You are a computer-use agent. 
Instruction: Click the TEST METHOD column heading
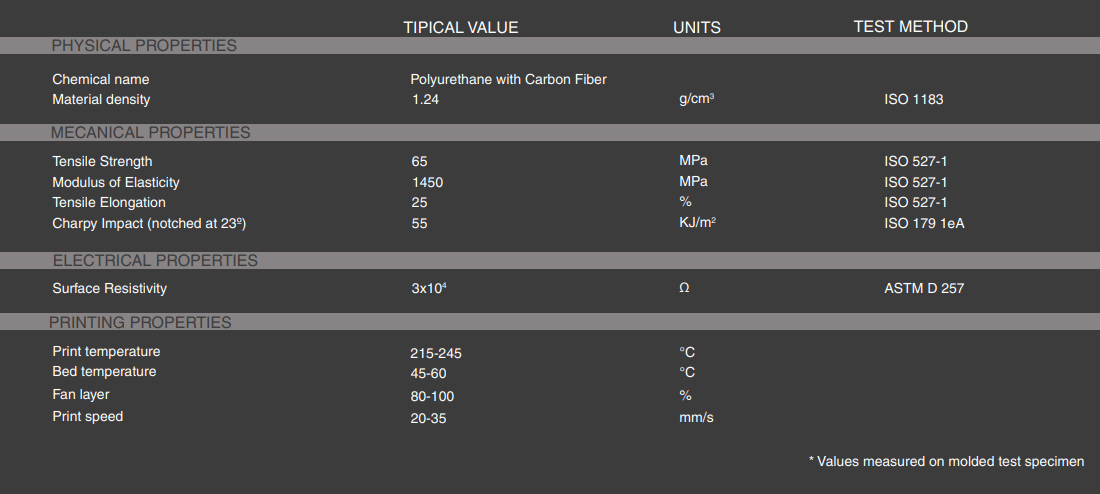click(x=910, y=27)
